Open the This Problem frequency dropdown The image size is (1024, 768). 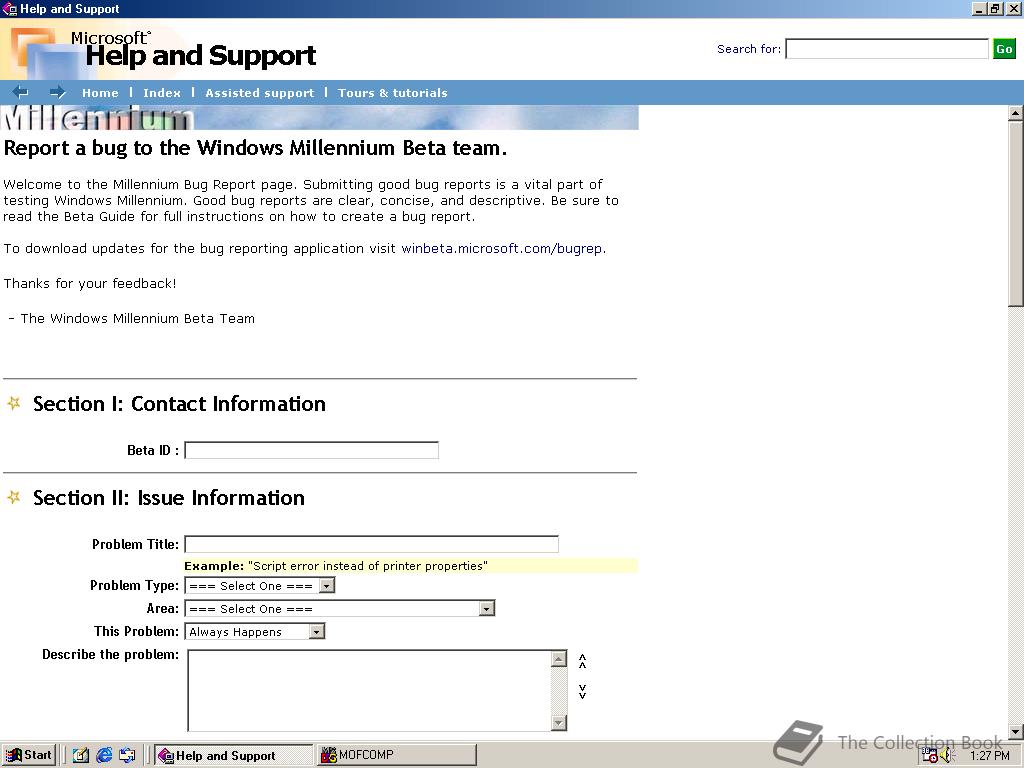pos(255,632)
